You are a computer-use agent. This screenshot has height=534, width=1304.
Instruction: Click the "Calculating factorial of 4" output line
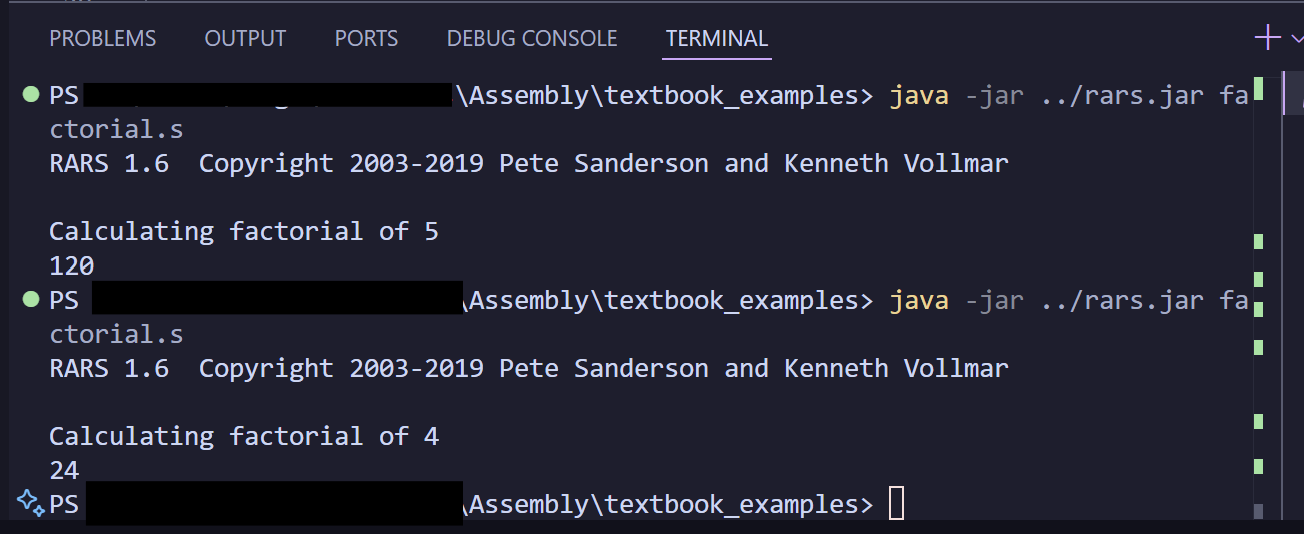244,436
